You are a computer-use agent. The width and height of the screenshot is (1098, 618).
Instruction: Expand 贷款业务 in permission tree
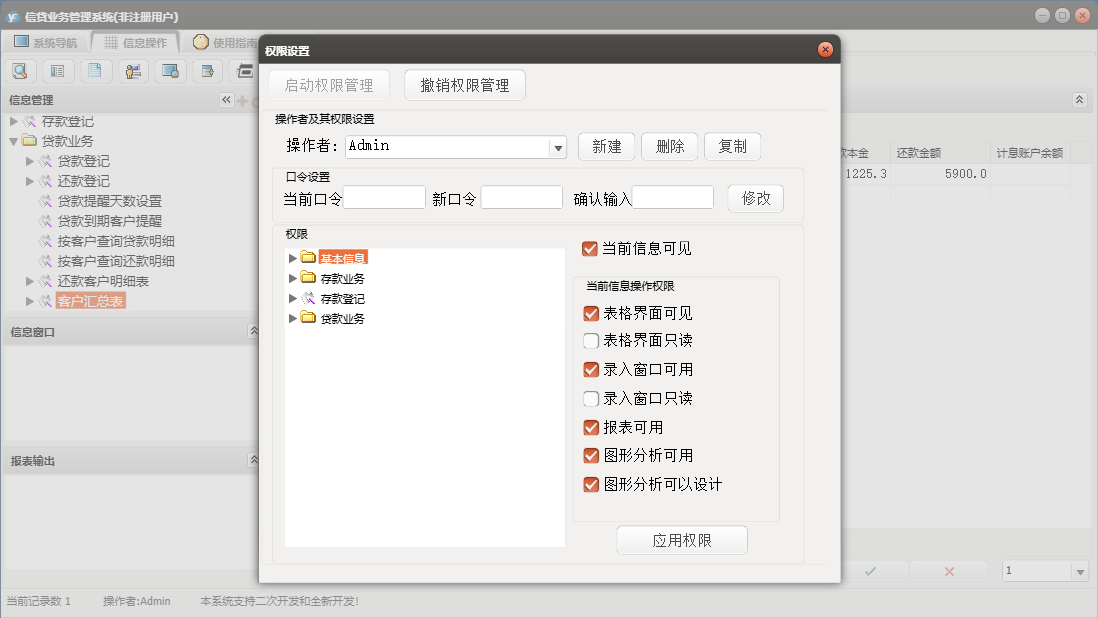tap(293, 318)
